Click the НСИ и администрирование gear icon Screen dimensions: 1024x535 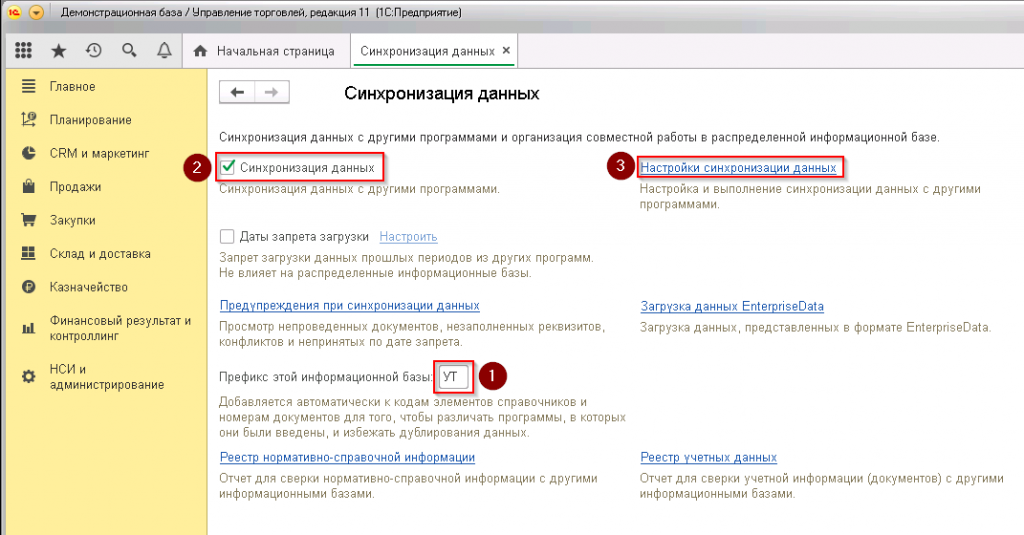click(29, 376)
